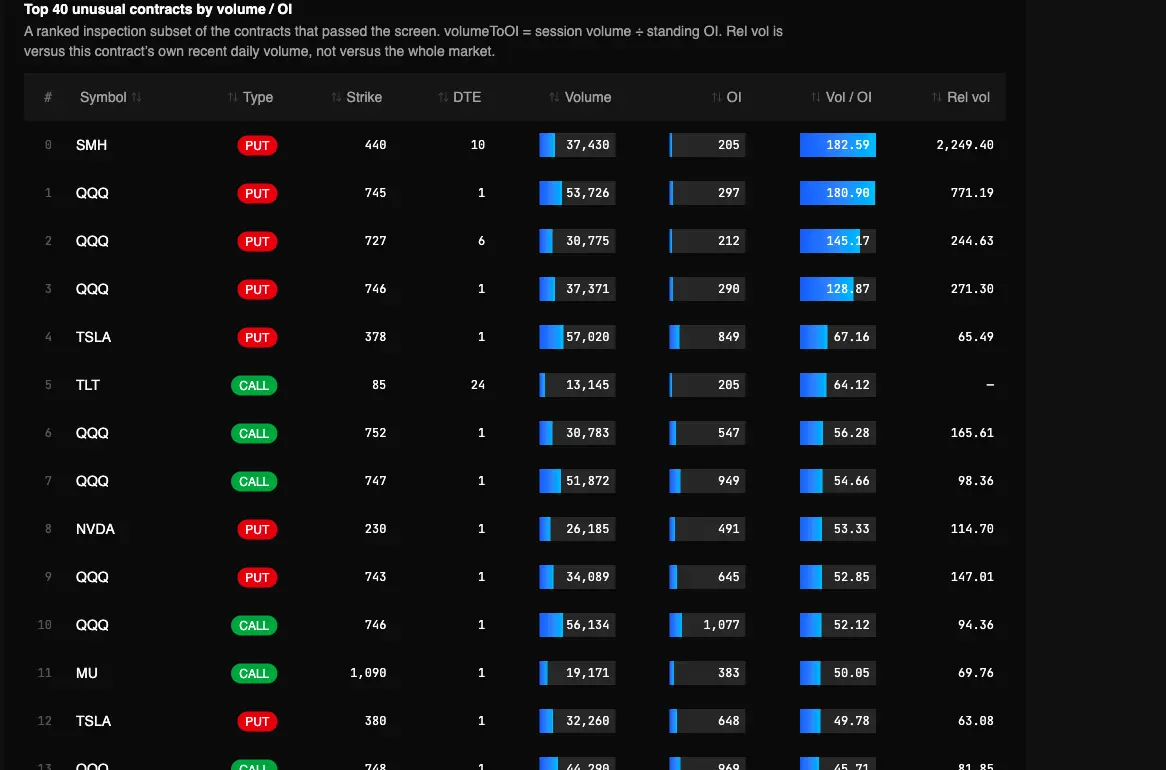
Task: Sort table by OI column header
Action: pyautogui.click(x=727, y=97)
